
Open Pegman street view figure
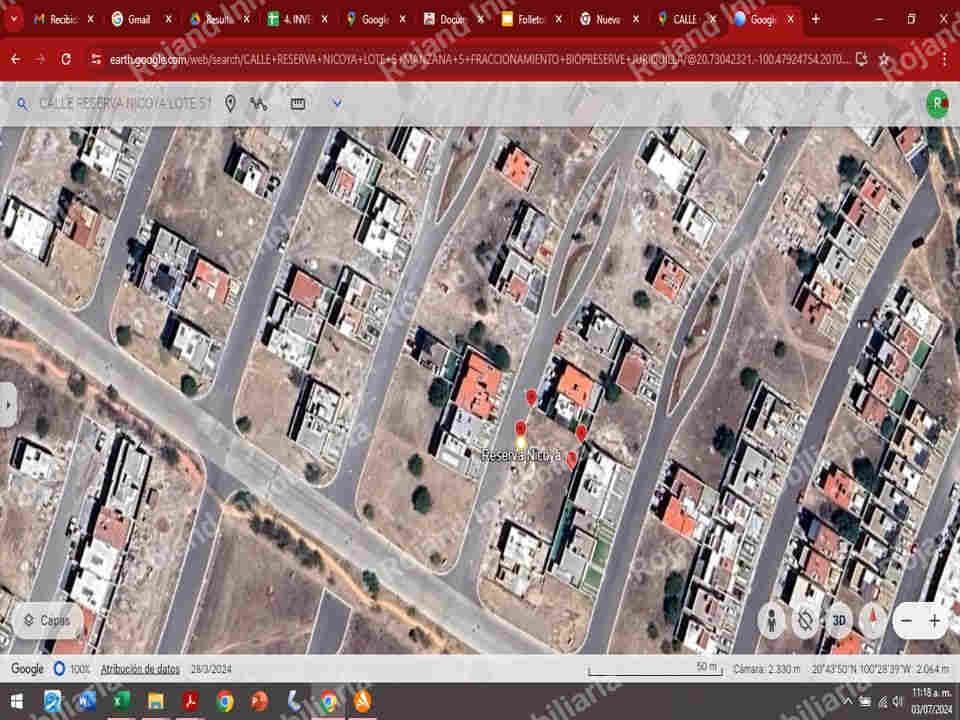click(x=771, y=621)
